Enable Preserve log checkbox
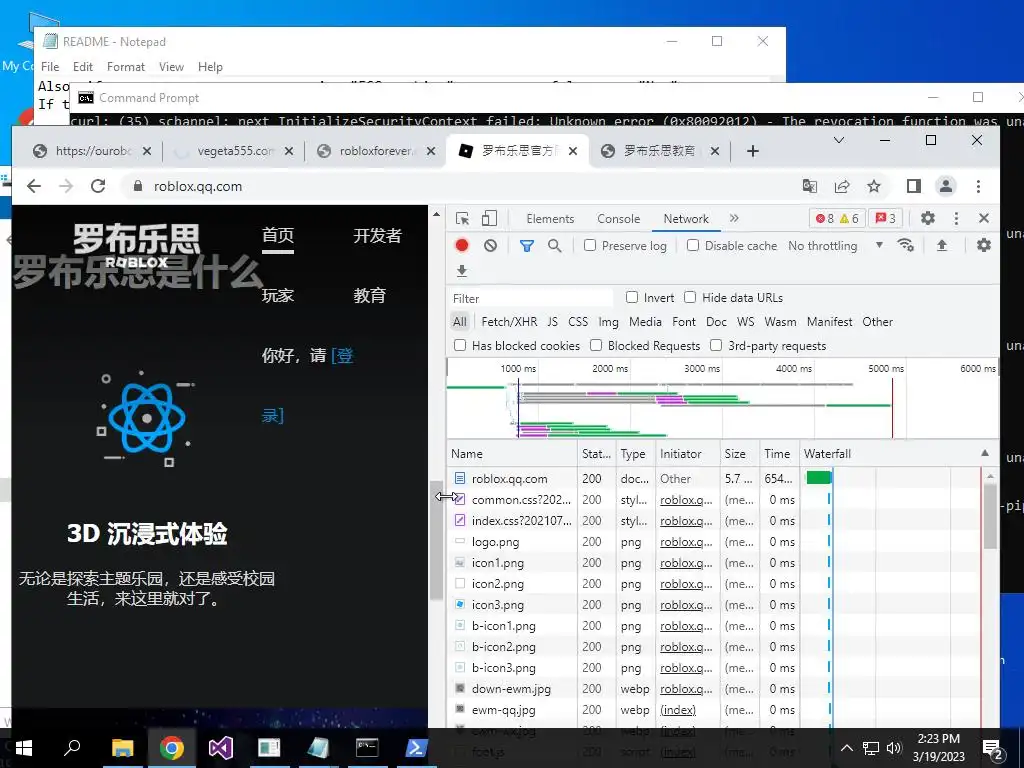The height and width of the screenshot is (768, 1024). point(590,245)
